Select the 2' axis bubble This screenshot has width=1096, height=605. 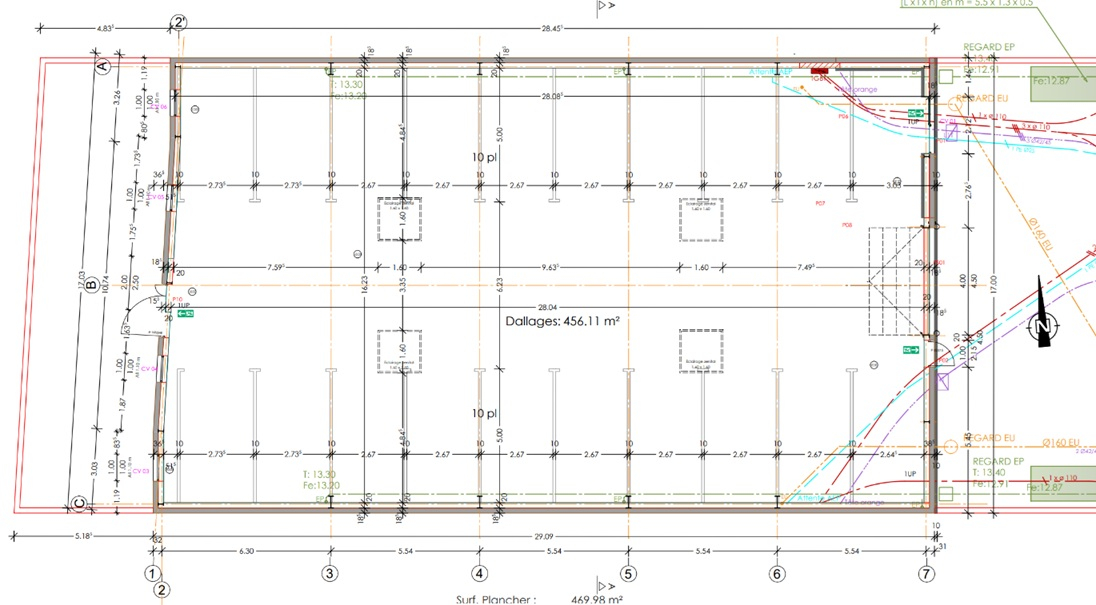point(180,22)
